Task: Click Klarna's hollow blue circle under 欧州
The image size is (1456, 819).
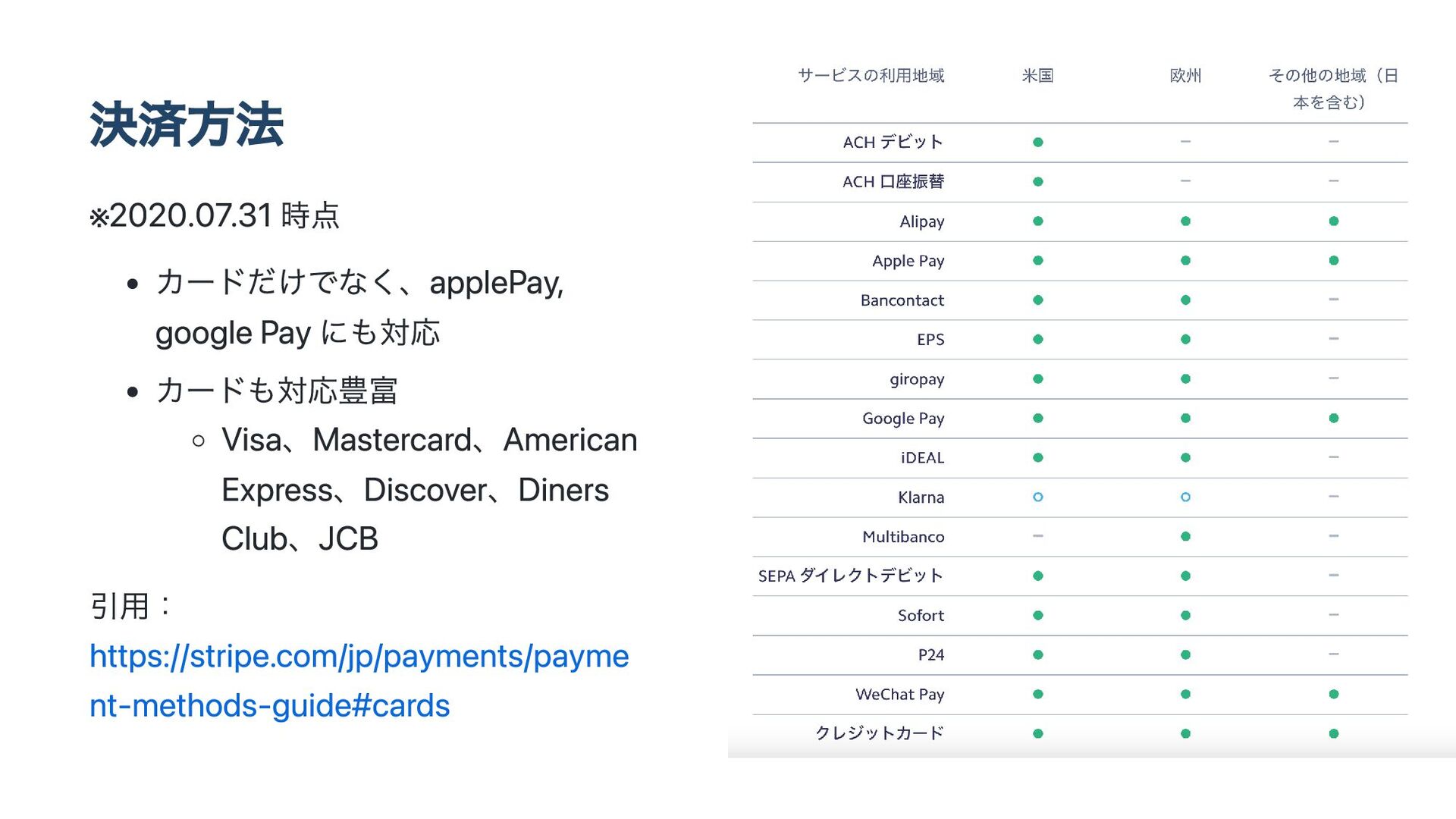Action: [x=1186, y=497]
